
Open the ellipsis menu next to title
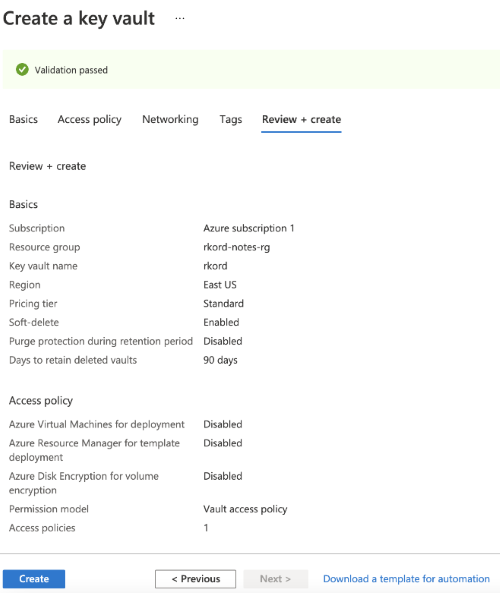[x=180, y=18]
